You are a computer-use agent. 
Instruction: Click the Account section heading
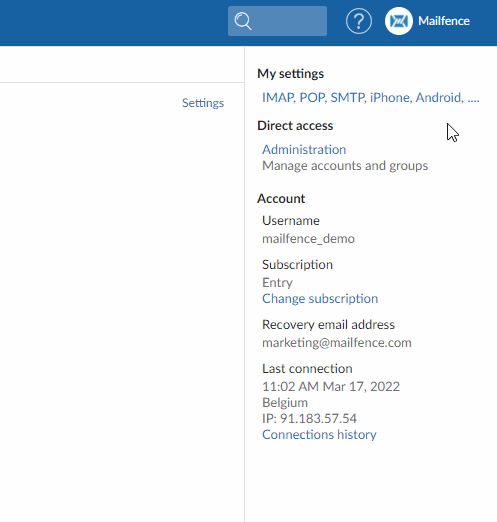tap(281, 199)
